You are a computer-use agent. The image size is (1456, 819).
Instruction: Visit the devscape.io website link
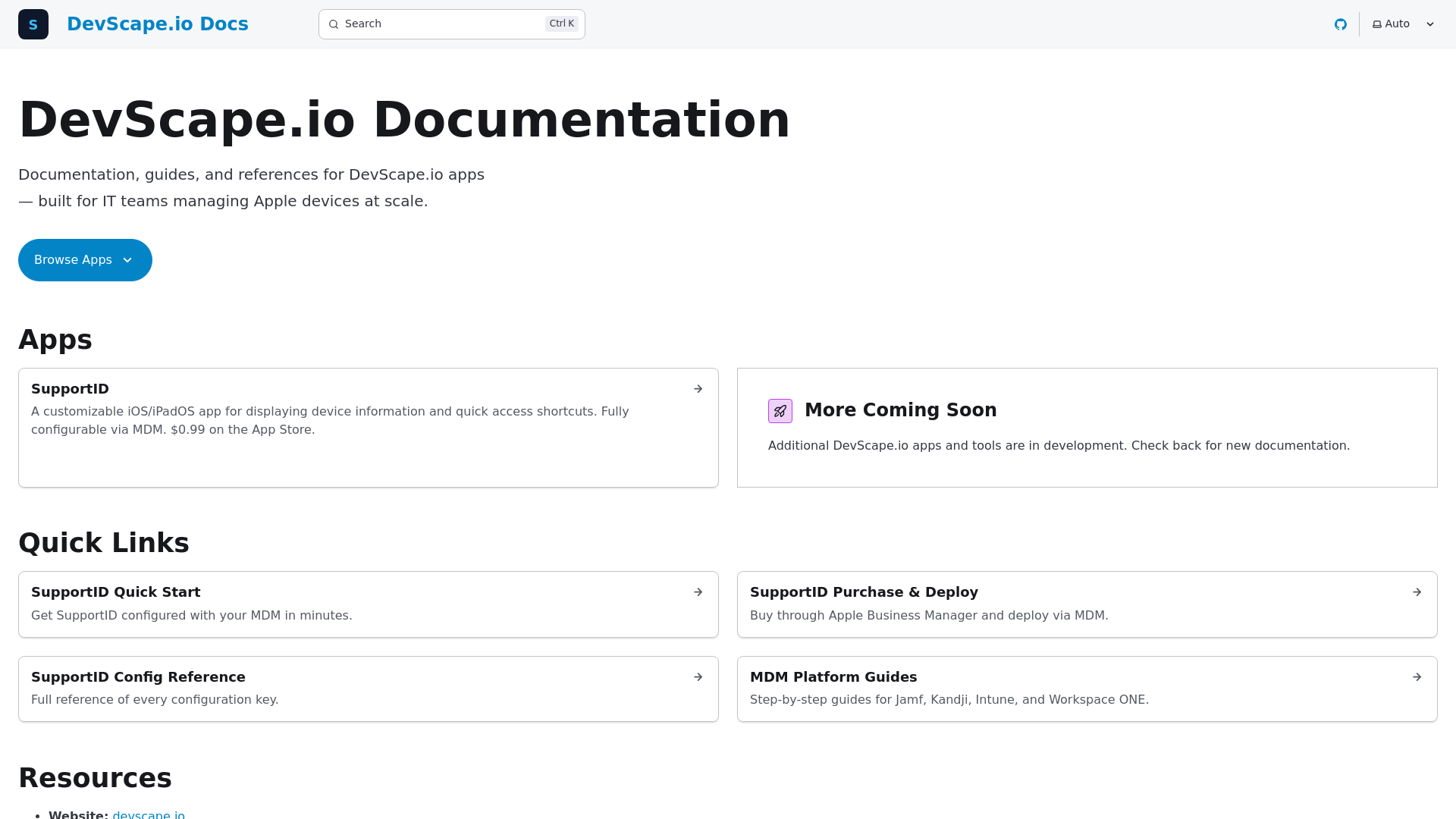coord(149,814)
